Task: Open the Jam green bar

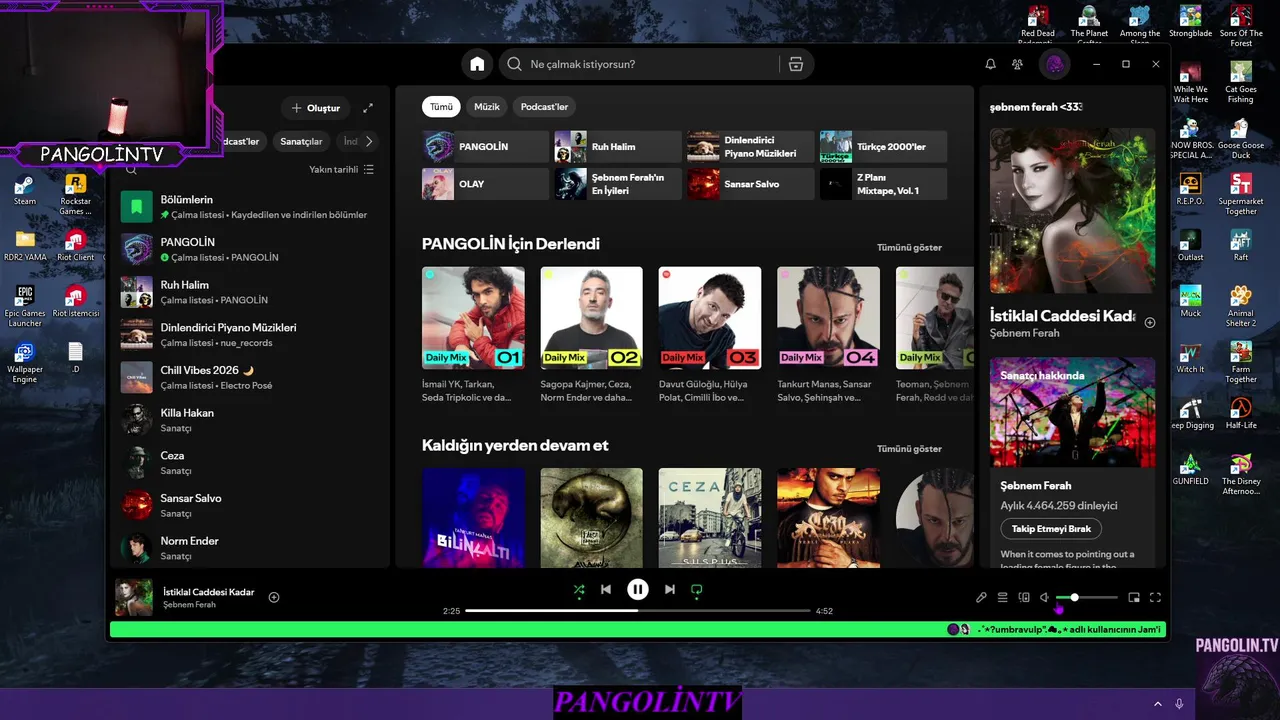Action: [638, 629]
